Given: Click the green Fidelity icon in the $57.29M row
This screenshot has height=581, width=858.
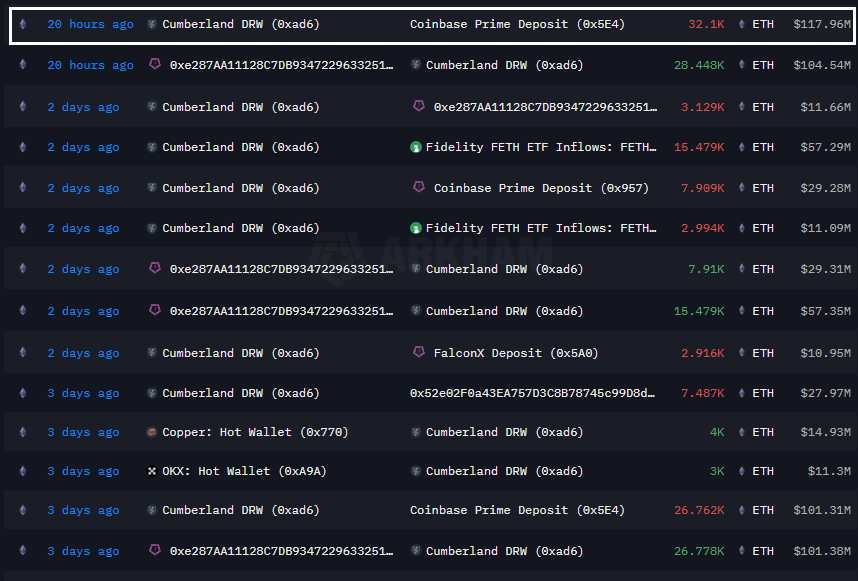Looking at the screenshot, I should [x=416, y=147].
